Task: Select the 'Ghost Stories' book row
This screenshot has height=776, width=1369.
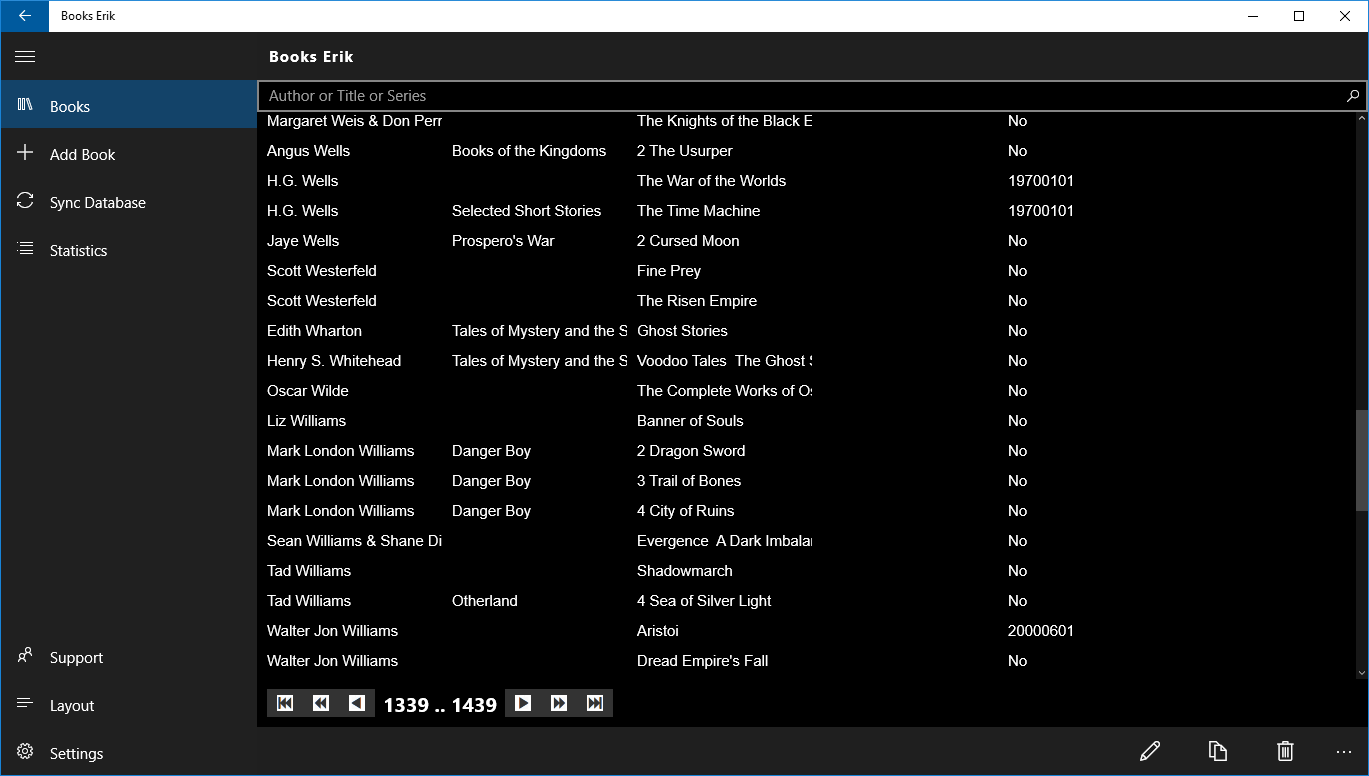Action: 806,331
